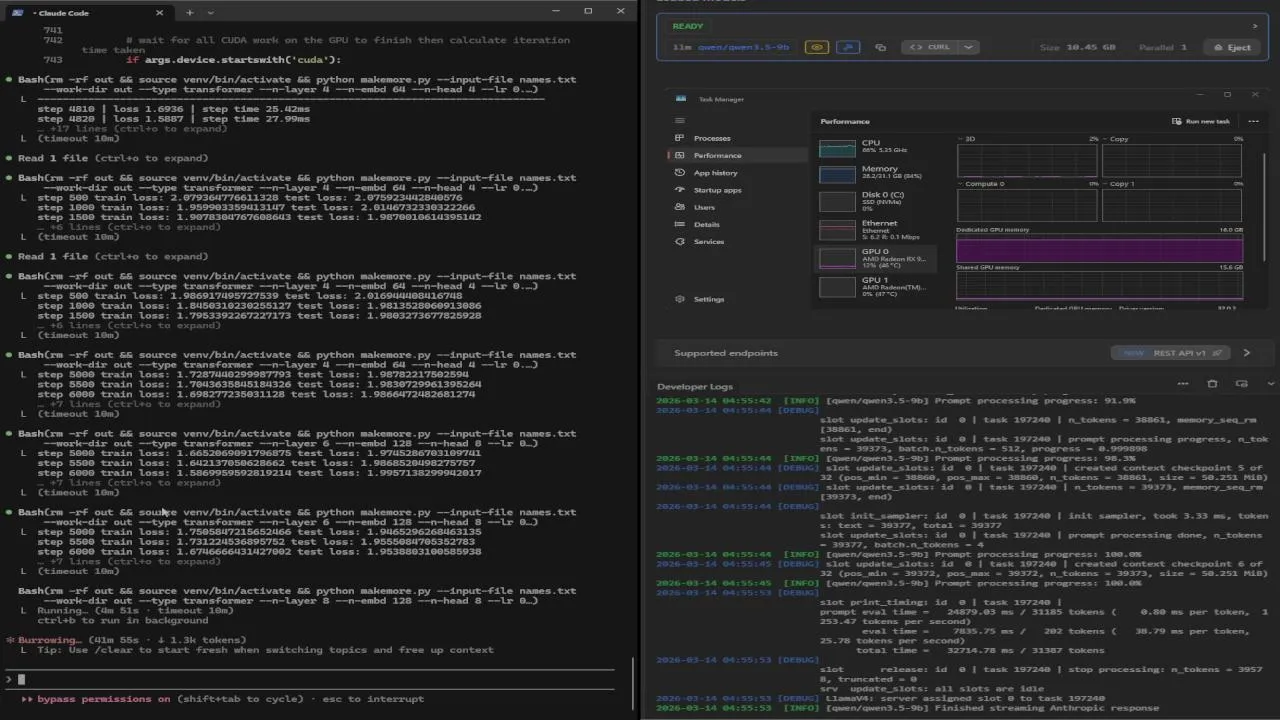Click the cURL button on the model card
1280x720 pixels.
(928, 47)
